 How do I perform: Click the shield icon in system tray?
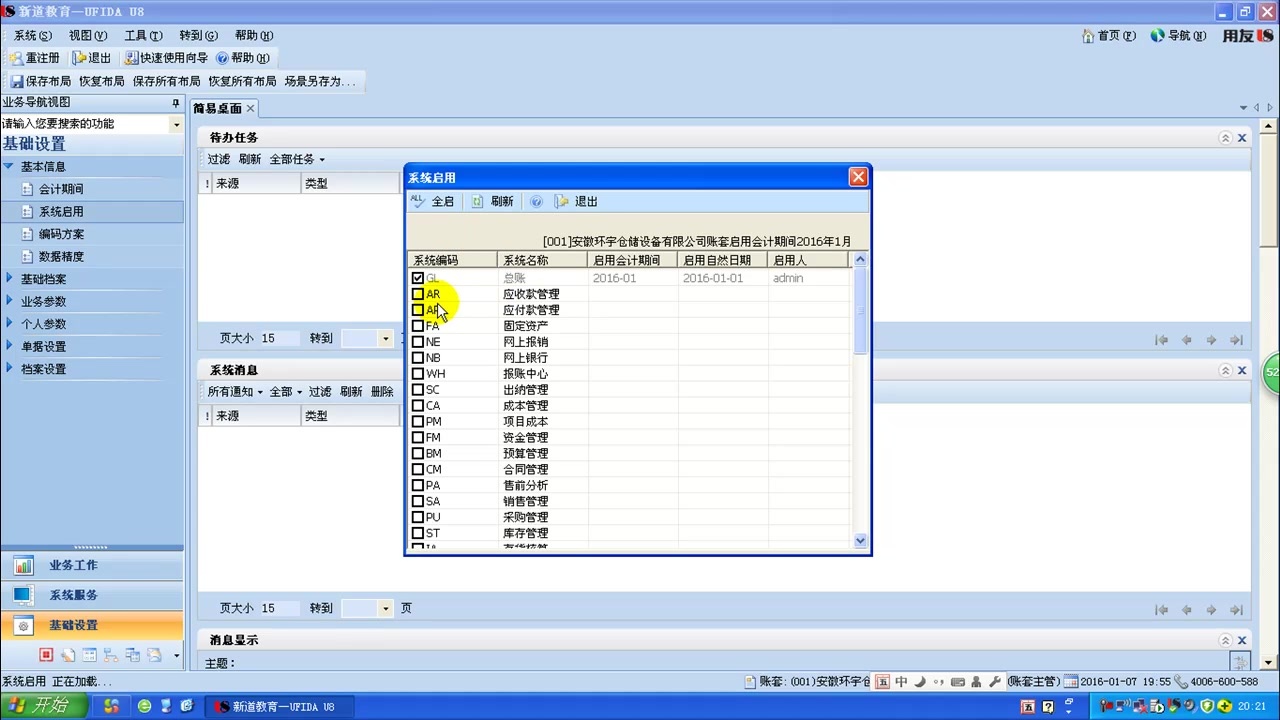1207,706
